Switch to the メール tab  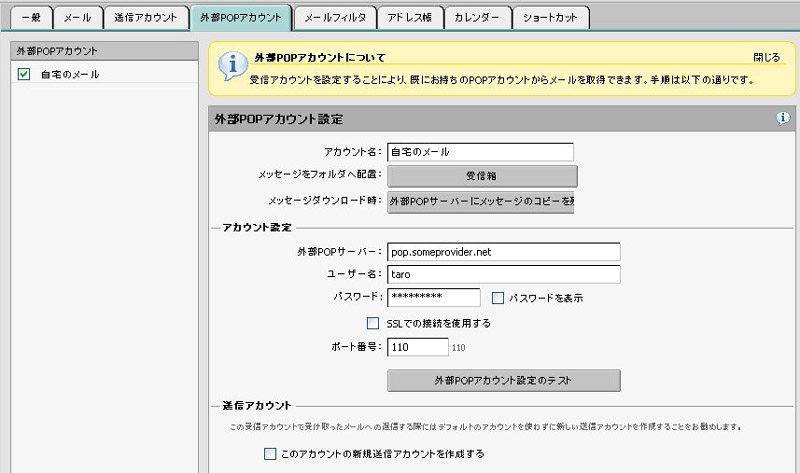click(77, 17)
